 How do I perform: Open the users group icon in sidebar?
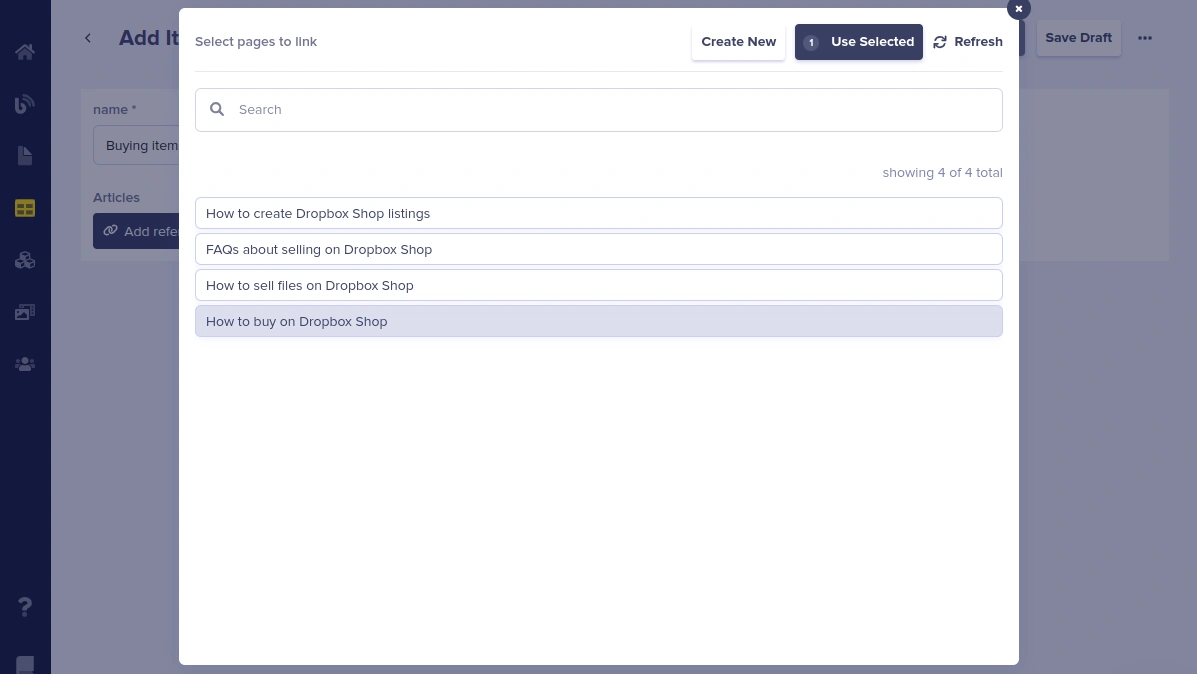(x=24, y=364)
